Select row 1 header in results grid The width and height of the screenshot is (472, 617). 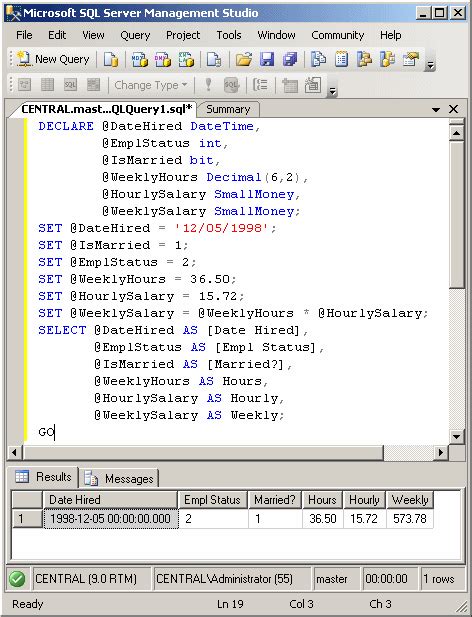27,519
